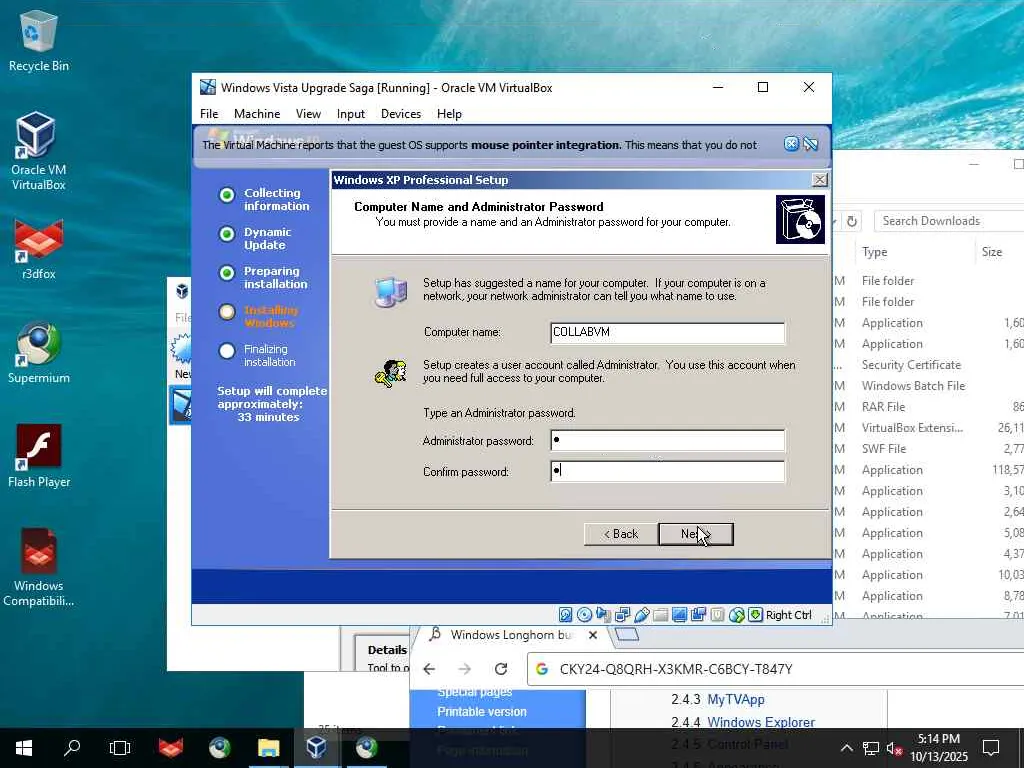
Task: Click the network adapters icon in VirtualBox status bar
Action: coord(622,615)
